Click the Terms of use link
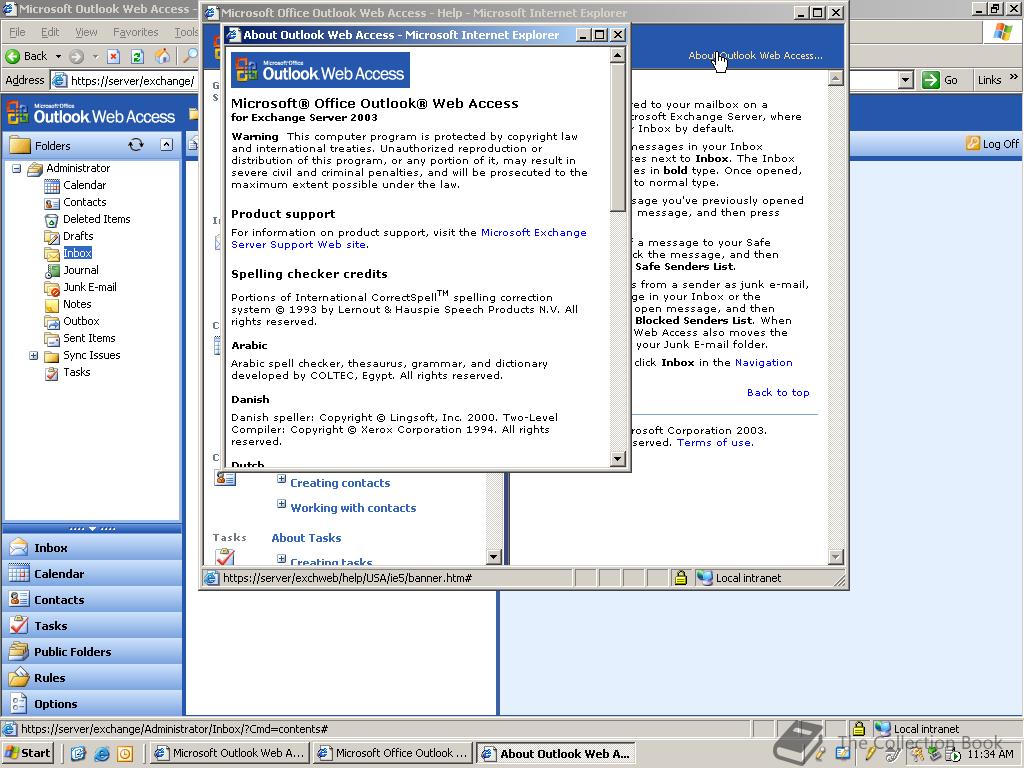 714,443
